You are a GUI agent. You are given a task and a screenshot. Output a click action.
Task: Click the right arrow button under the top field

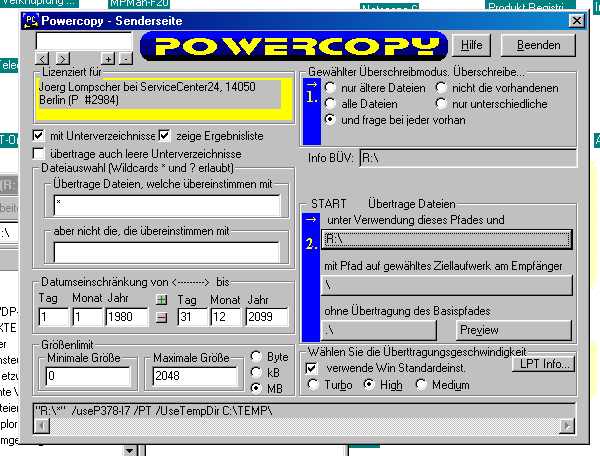point(63,58)
